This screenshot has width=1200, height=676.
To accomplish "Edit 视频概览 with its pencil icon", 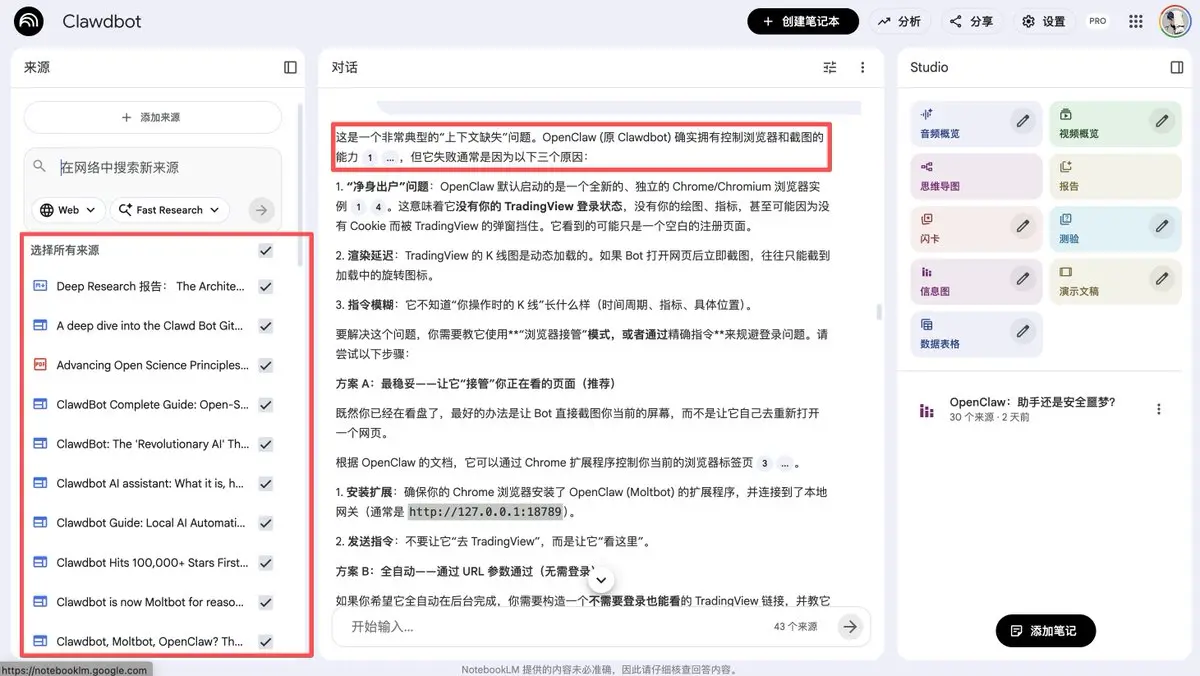I will click(1162, 121).
